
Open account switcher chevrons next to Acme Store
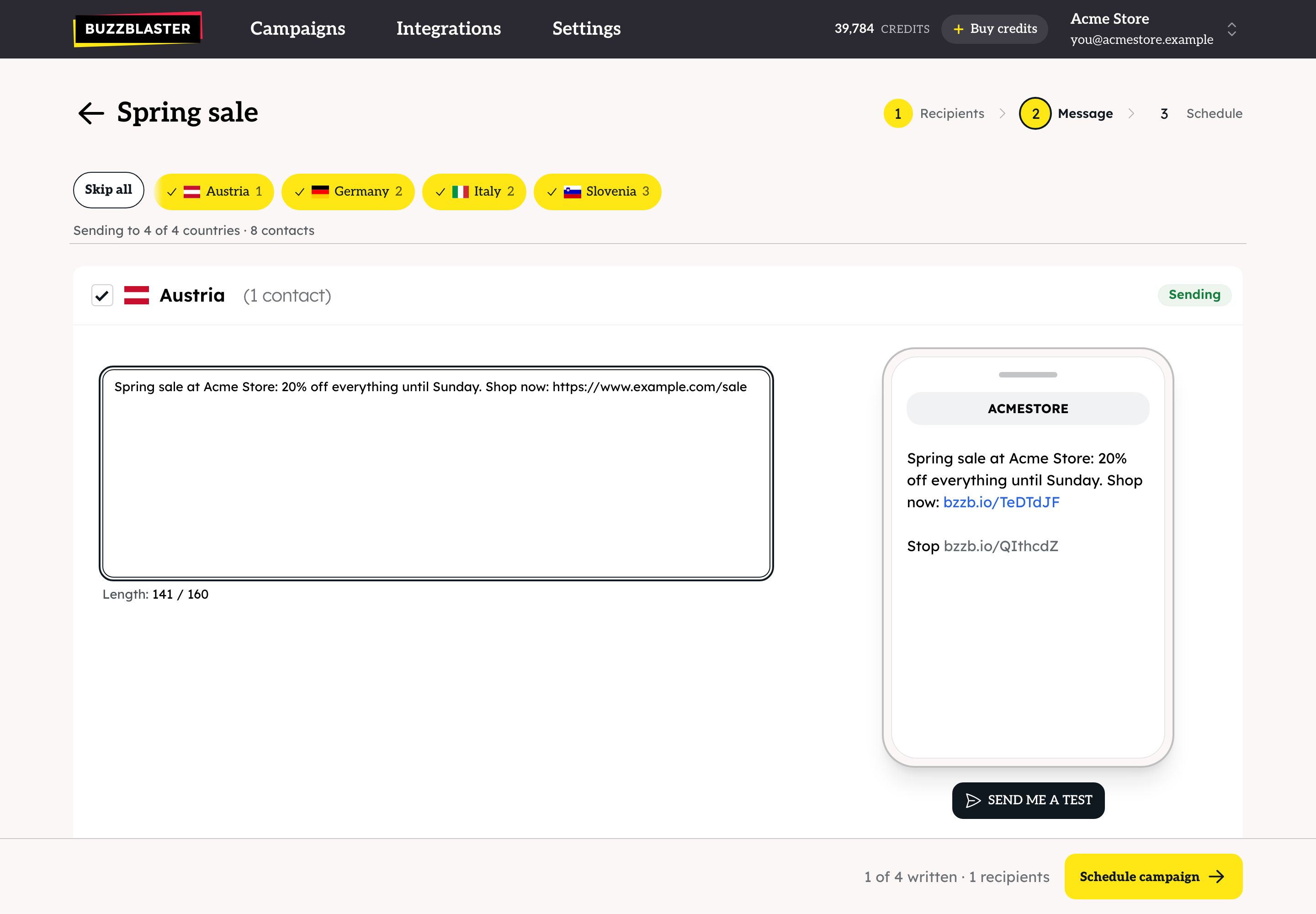[x=1232, y=29]
